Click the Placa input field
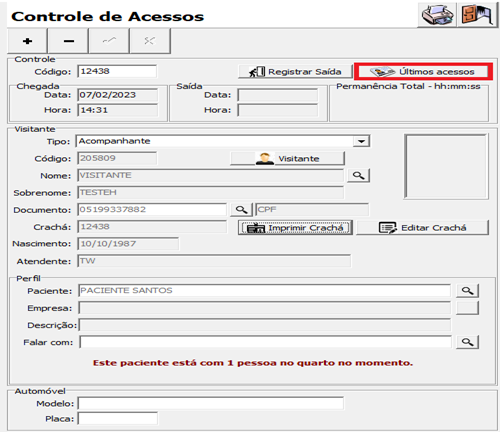 (x=118, y=419)
